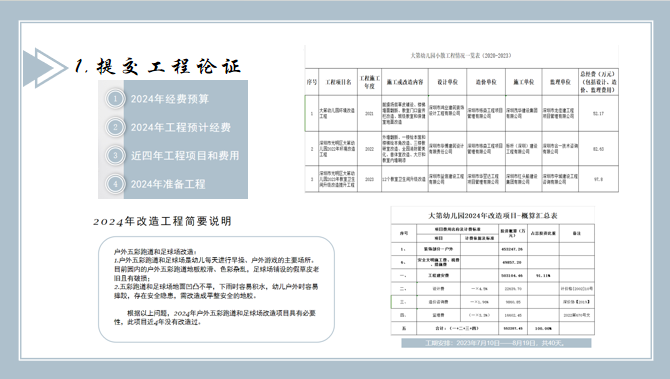Click the 工程建安费 row in summary table
The height and width of the screenshot is (379, 670).
pos(492,276)
